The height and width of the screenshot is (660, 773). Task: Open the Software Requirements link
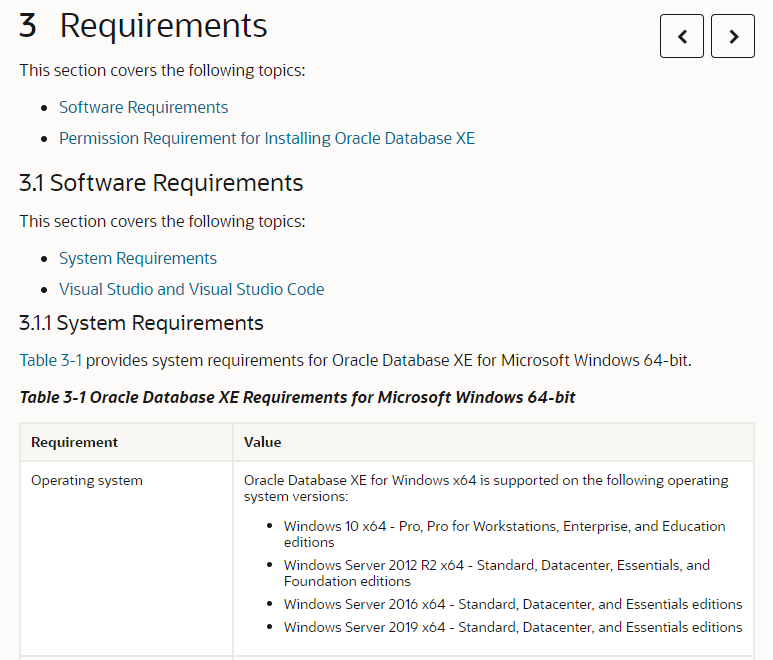pyautogui.click(x=143, y=107)
